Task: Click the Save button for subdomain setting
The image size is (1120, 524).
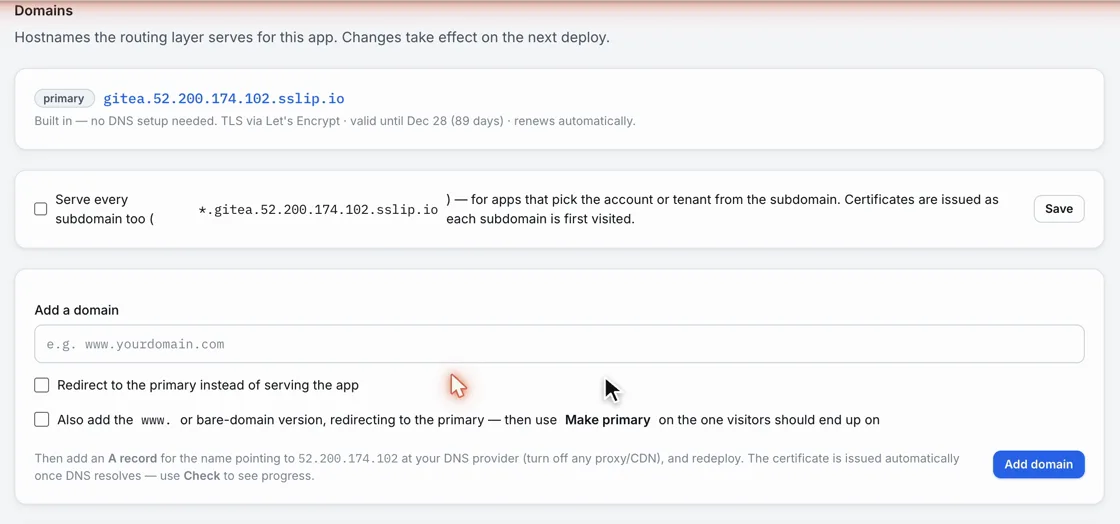Action: (x=1059, y=209)
